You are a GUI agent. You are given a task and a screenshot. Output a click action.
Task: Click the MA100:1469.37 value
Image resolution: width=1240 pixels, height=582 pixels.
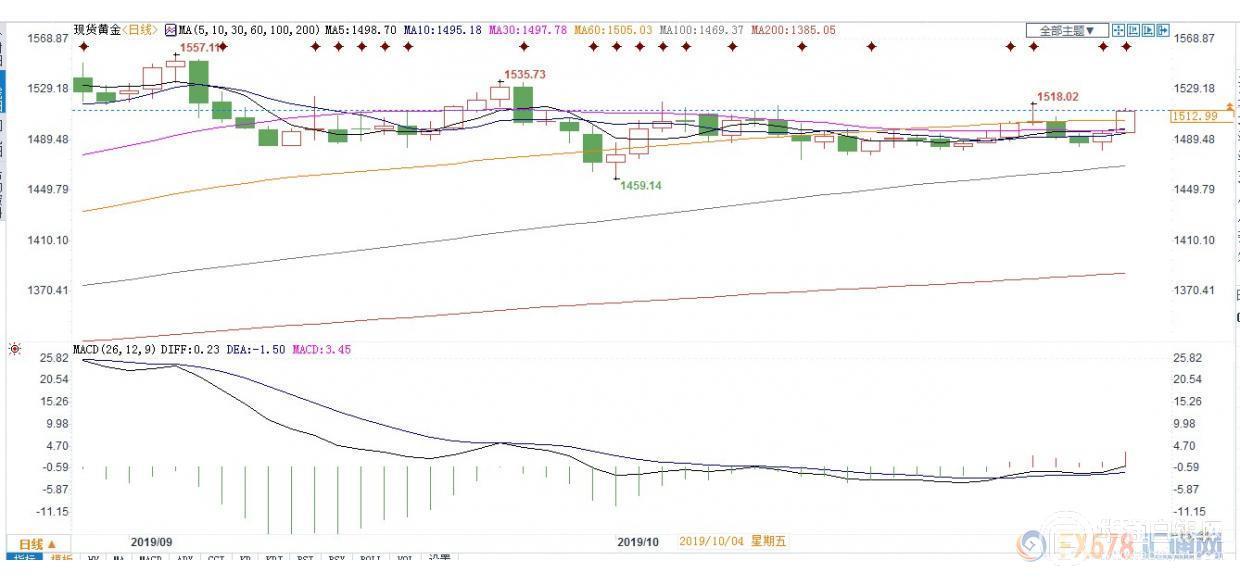(703, 31)
